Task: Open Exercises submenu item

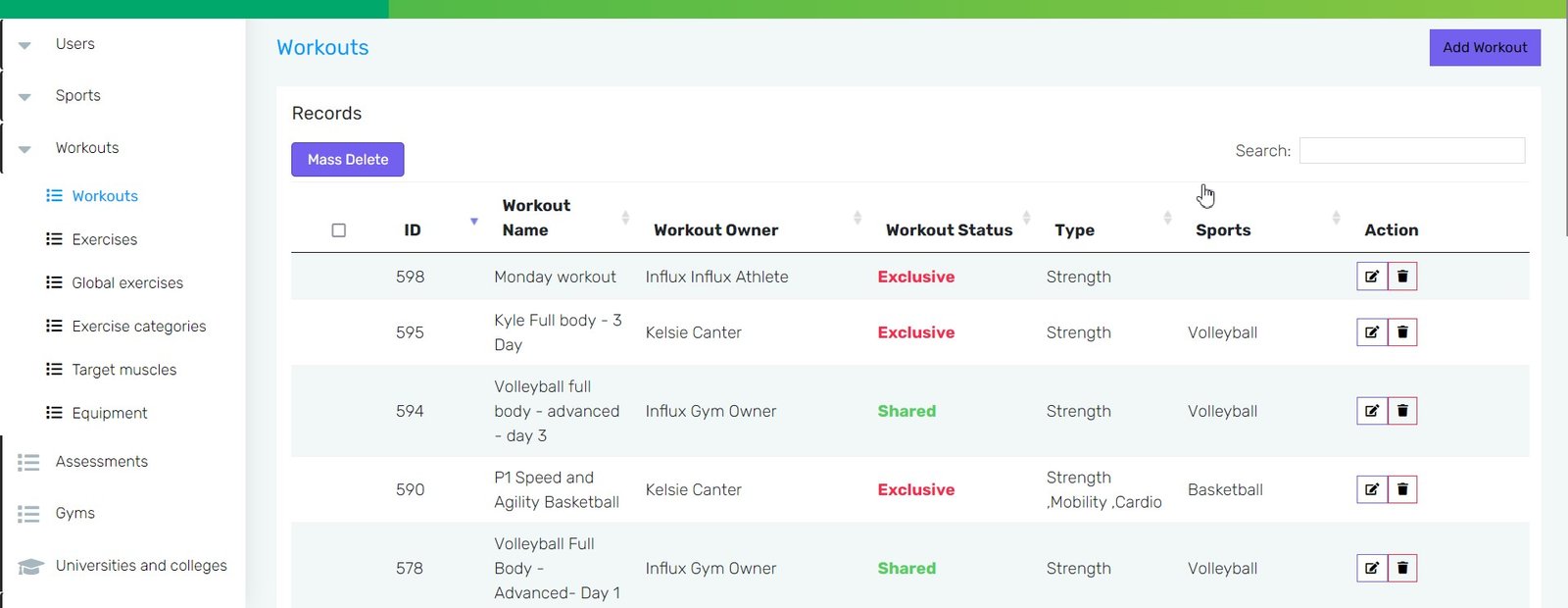Action: tap(105, 239)
